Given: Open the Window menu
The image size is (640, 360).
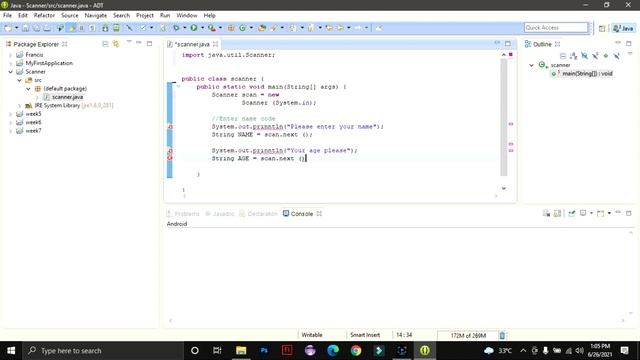Looking at the screenshot, I should point(187,16).
